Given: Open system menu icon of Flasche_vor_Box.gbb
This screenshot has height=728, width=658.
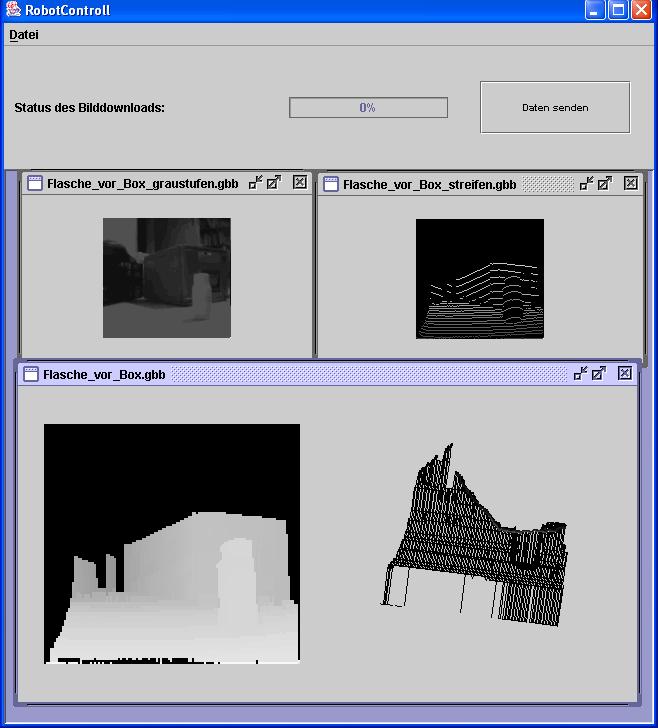Looking at the screenshot, I should pos(30,374).
